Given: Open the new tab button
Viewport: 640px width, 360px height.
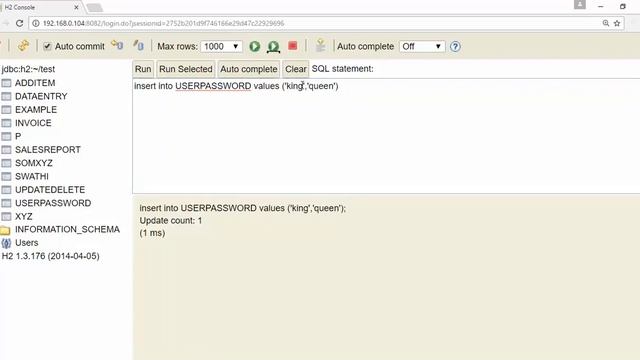Looking at the screenshot, I should pos(95,8).
